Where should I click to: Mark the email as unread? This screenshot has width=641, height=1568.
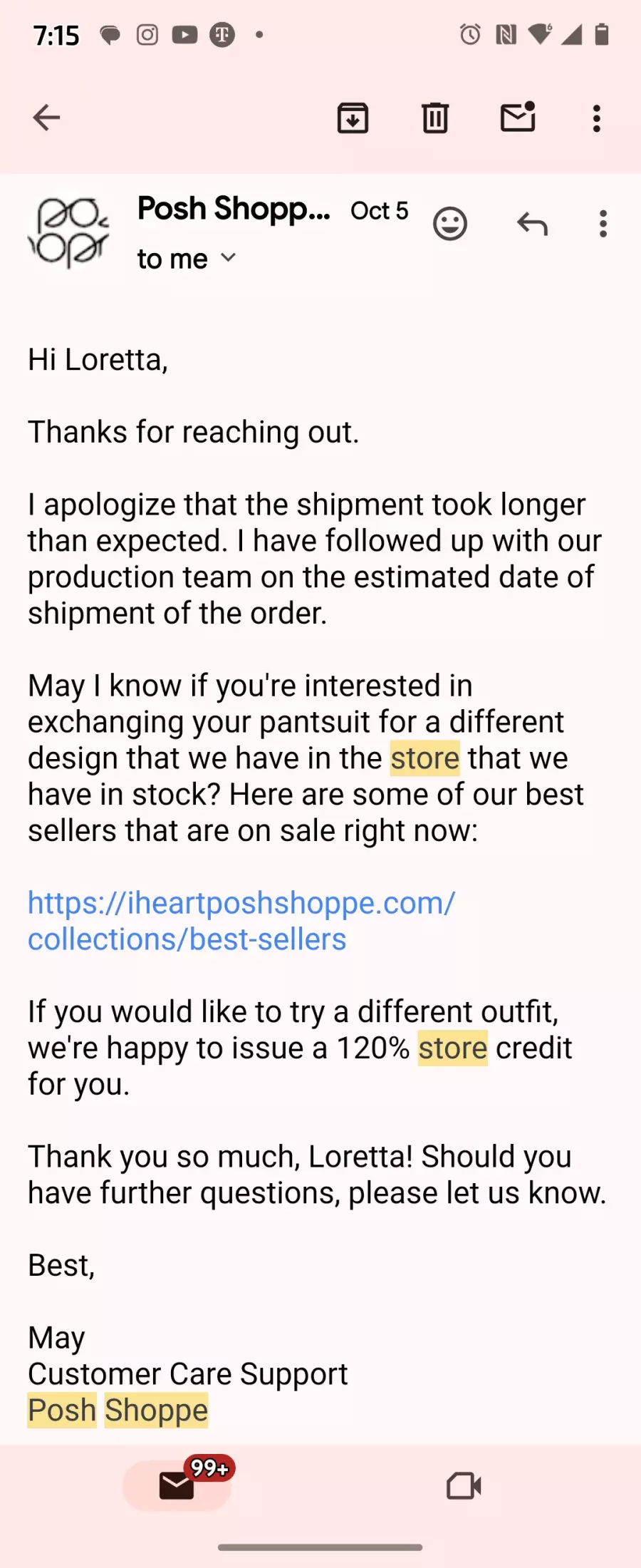click(518, 118)
